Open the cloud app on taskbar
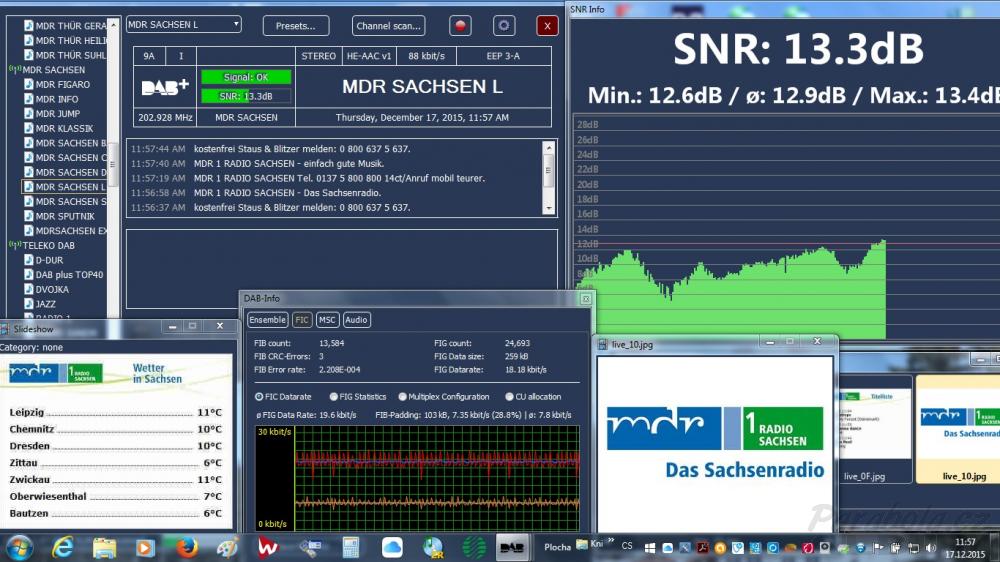The image size is (1000, 562). click(x=392, y=547)
